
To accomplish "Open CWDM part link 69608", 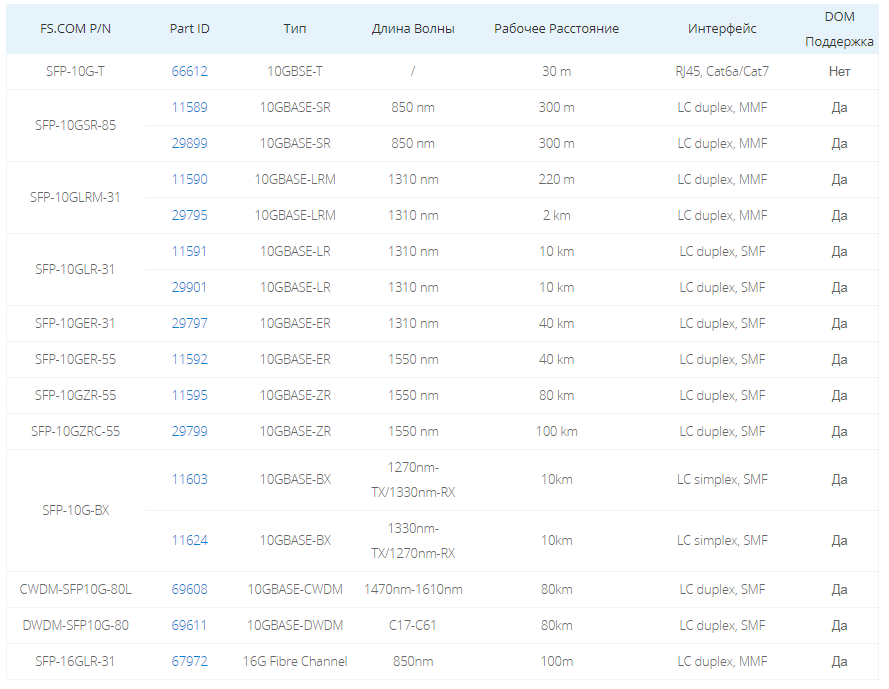I will pos(189,589).
